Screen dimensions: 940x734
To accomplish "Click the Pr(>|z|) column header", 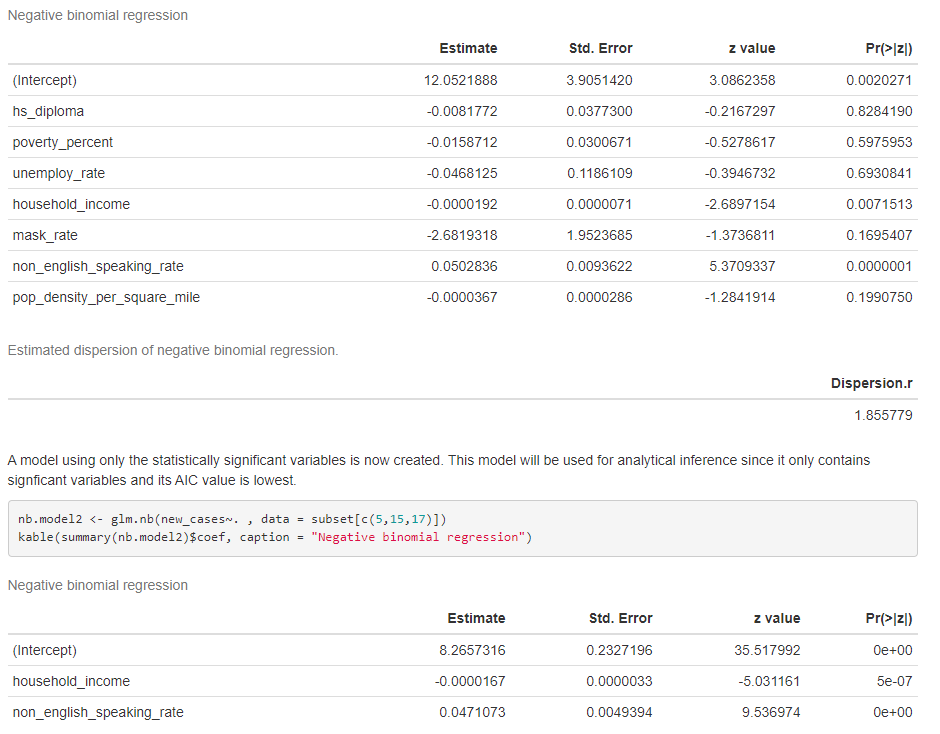I will point(891,48).
